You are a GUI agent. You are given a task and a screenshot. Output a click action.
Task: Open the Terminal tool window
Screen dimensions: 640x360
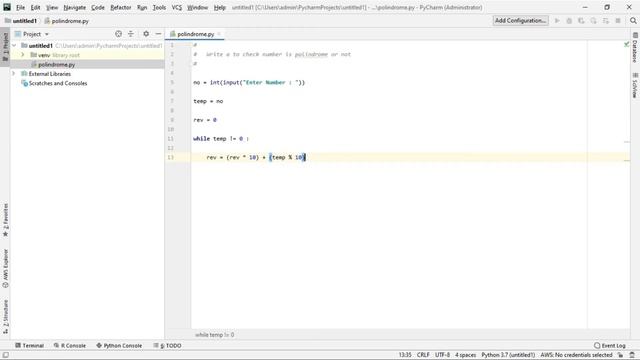29,345
